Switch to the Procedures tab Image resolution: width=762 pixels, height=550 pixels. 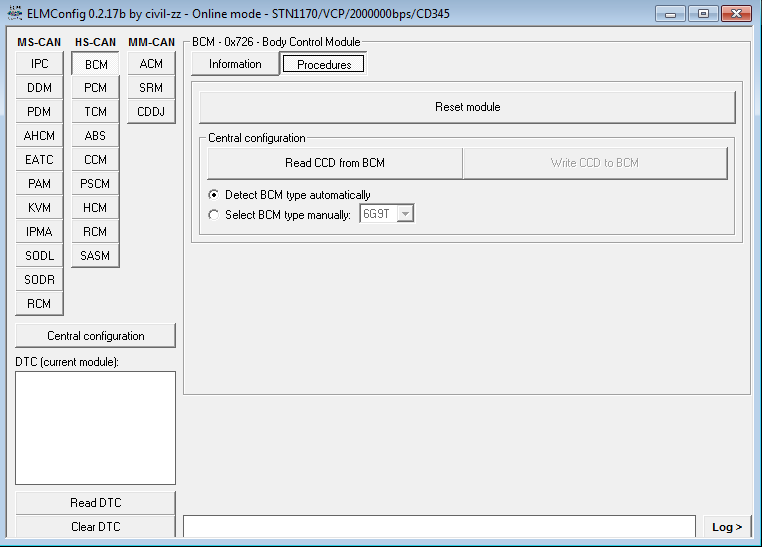(324, 64)
